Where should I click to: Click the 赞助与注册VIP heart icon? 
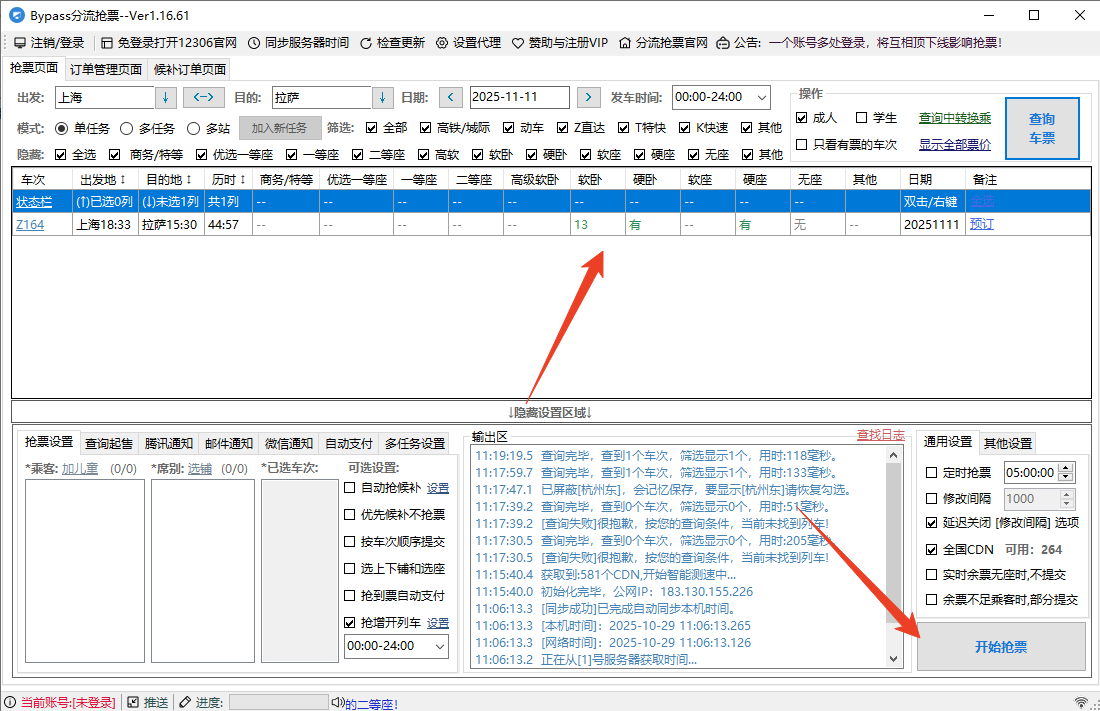point(518,43)
